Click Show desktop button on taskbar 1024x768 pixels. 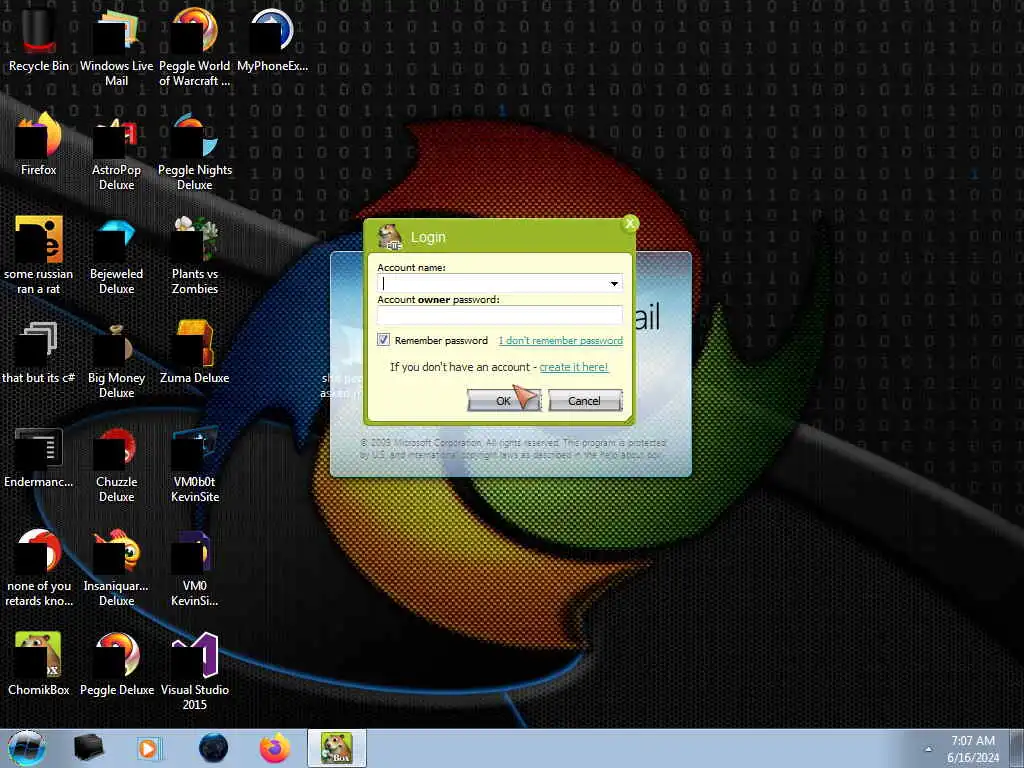tap(1017, 748)
